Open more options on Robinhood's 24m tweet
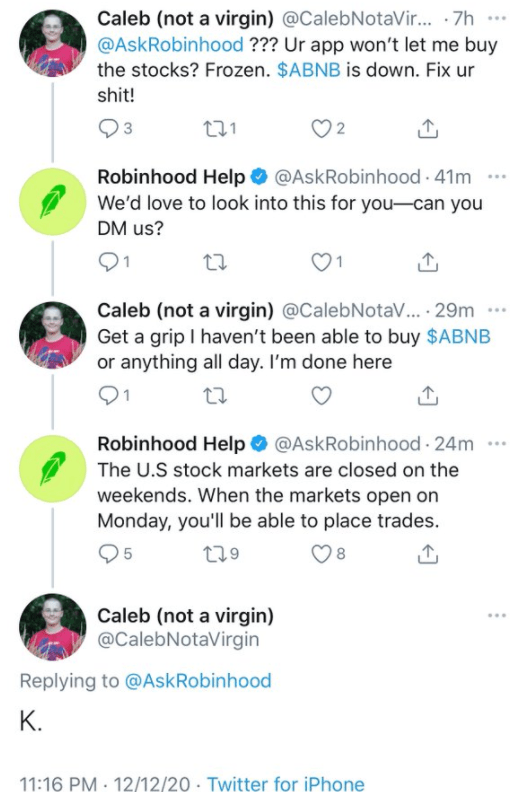The width and height of the screenshot is (521, 792). point(497,444)
